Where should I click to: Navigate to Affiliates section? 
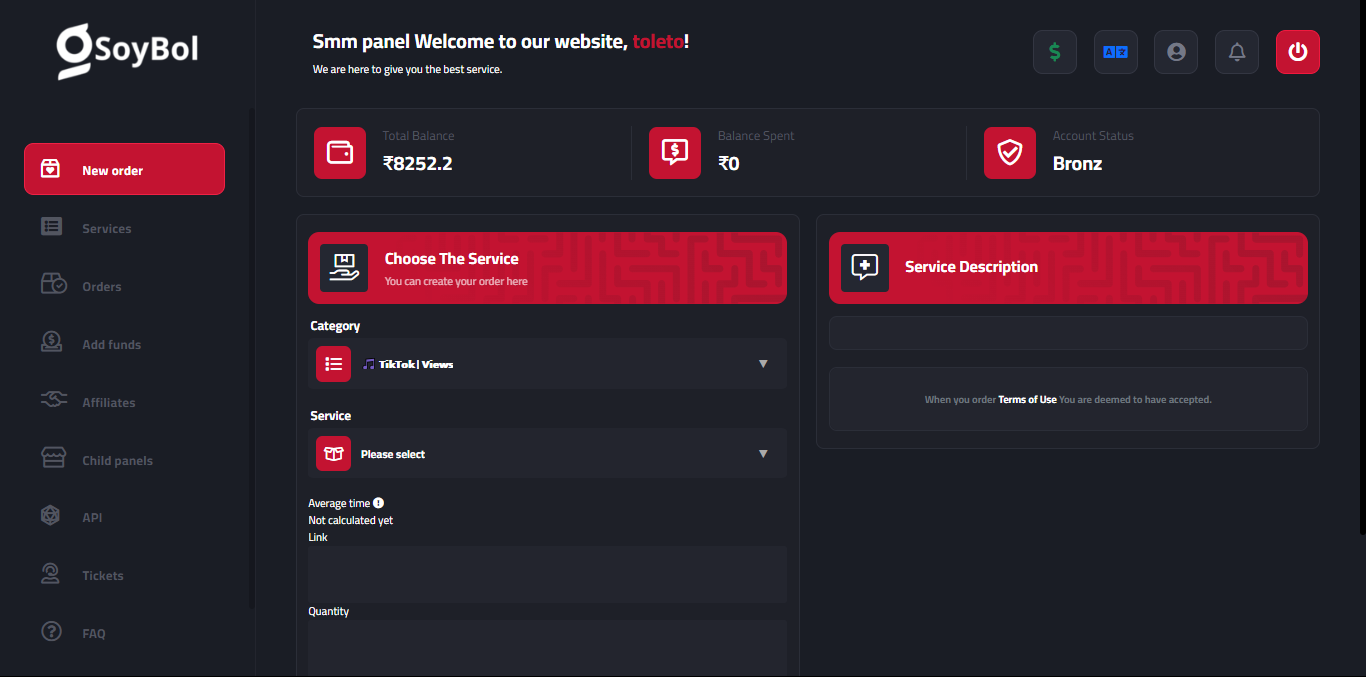pos(108,402)
